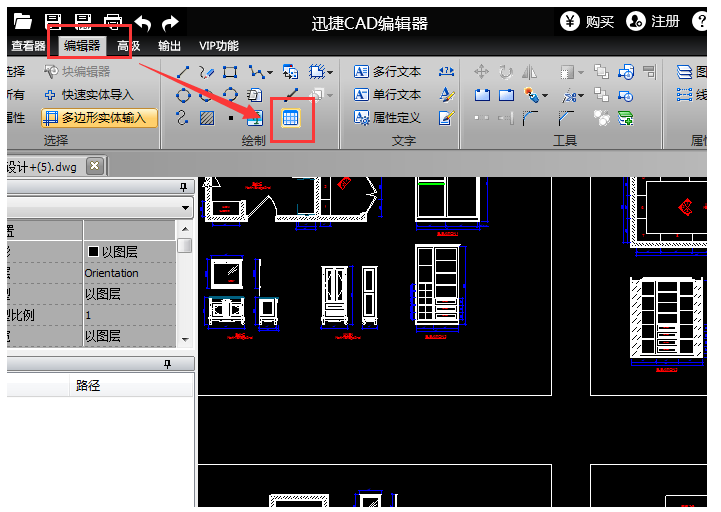Click the 路径 column header

tap(88, 385)
